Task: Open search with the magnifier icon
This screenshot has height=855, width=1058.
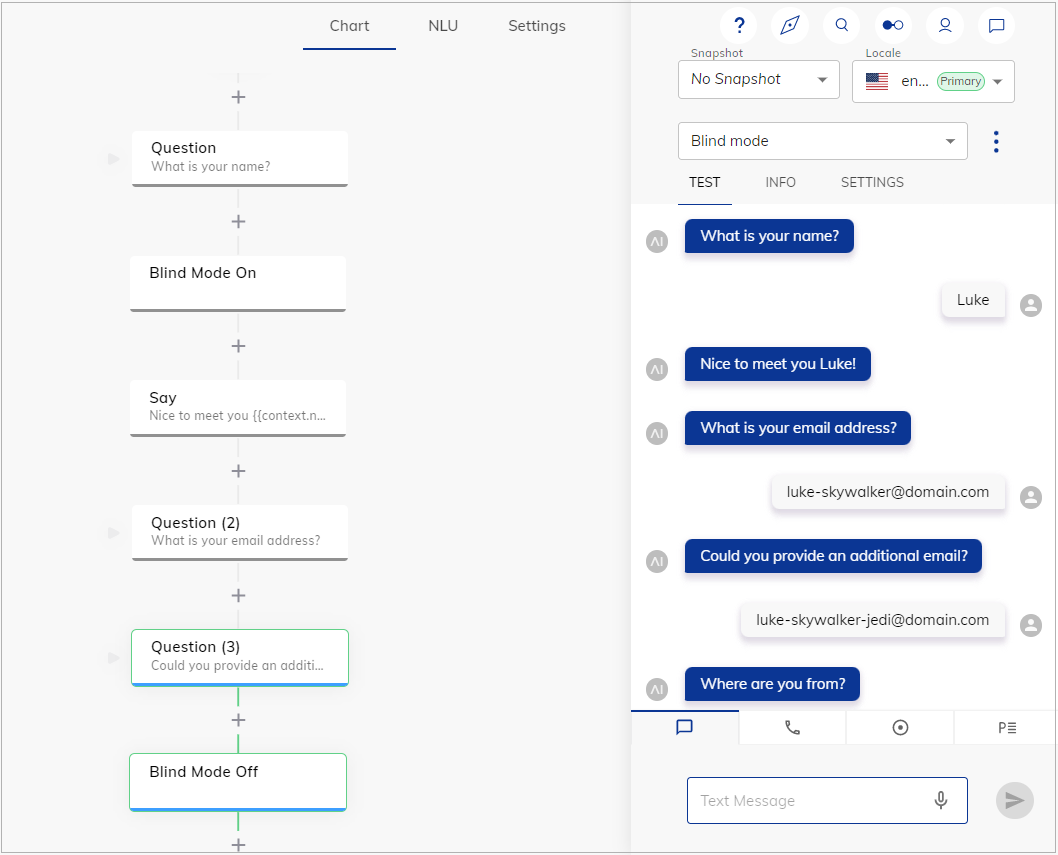Action: (x=841, y=26)
